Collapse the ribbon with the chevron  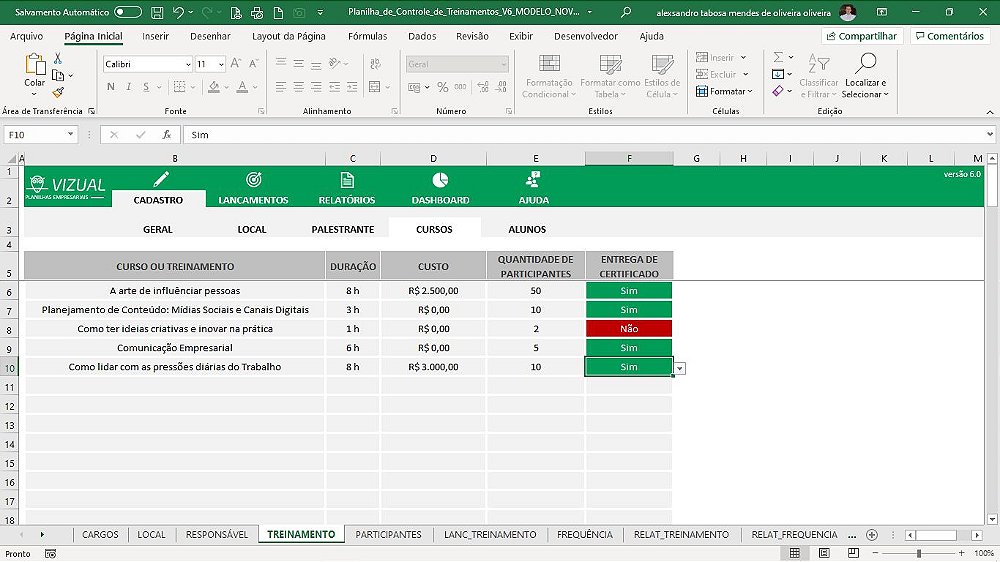coord(990,112)
